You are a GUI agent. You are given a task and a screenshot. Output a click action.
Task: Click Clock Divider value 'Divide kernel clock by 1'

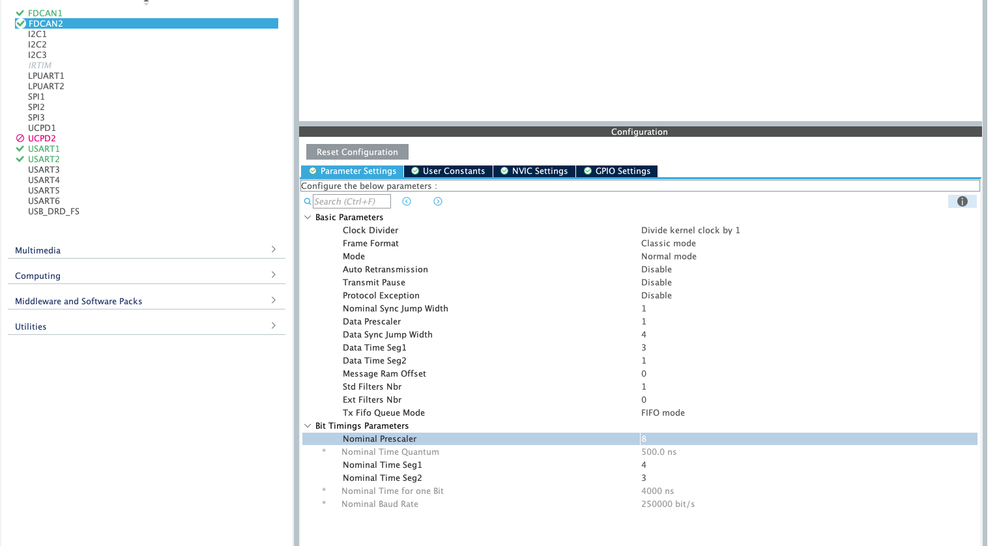[691, 230]
